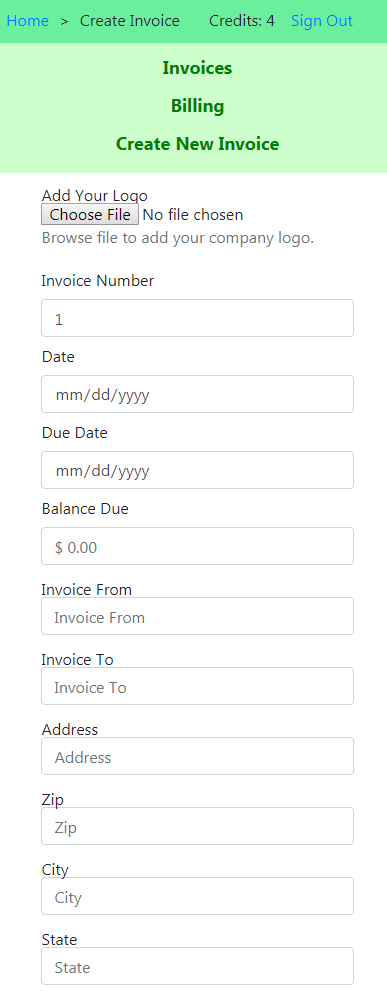Click the Create Invoice breadcrumb text
The image size is (387, 994).
[129, 21]
